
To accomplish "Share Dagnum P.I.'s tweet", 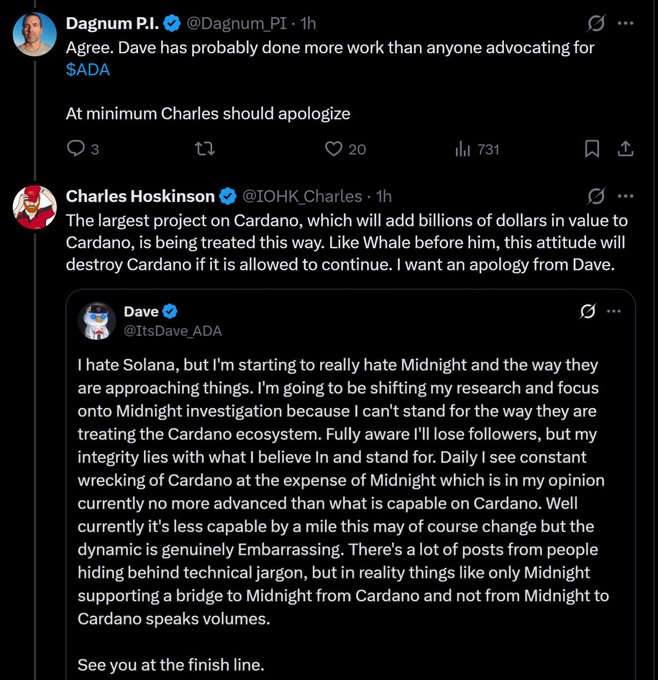I will pos(625,149).
